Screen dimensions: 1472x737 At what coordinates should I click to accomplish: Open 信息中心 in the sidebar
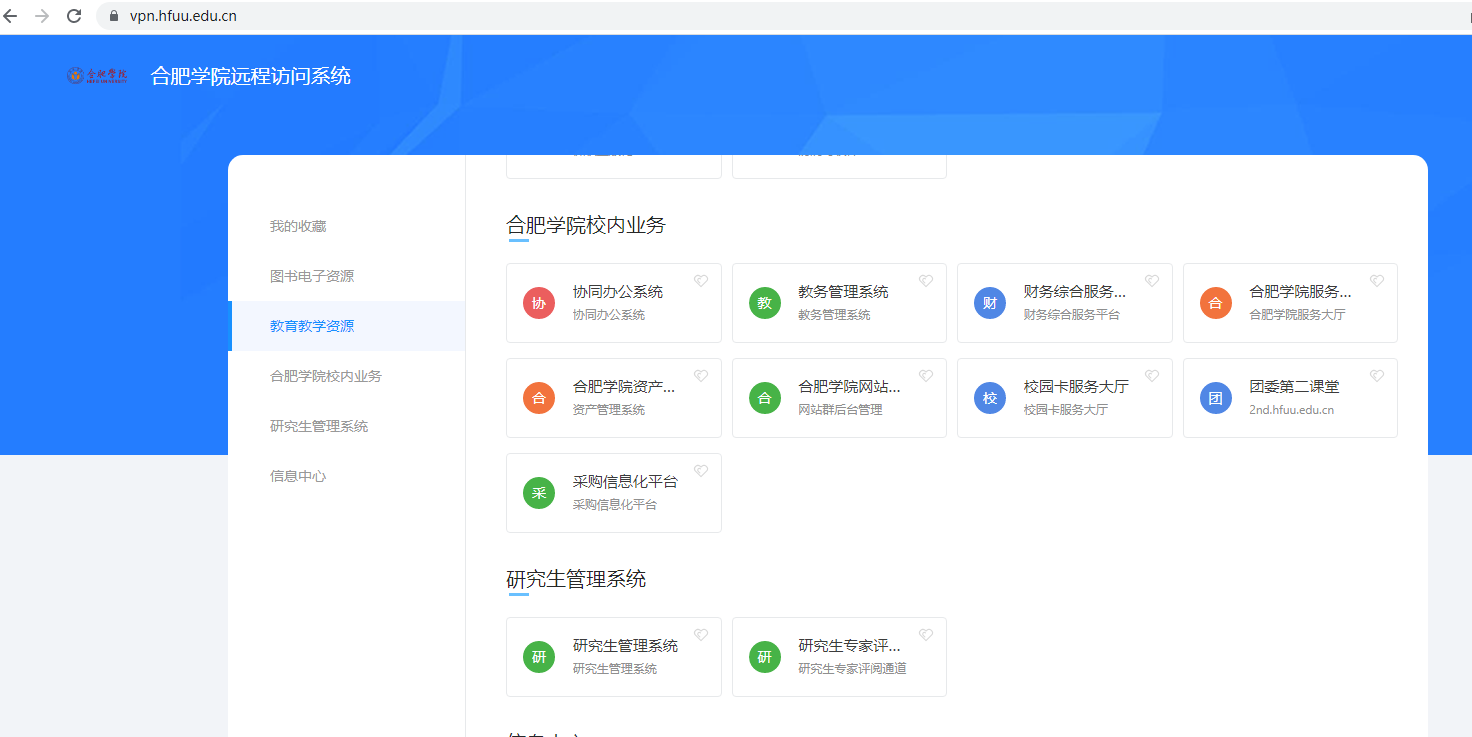pyautogui.click(x=346, y=476)
